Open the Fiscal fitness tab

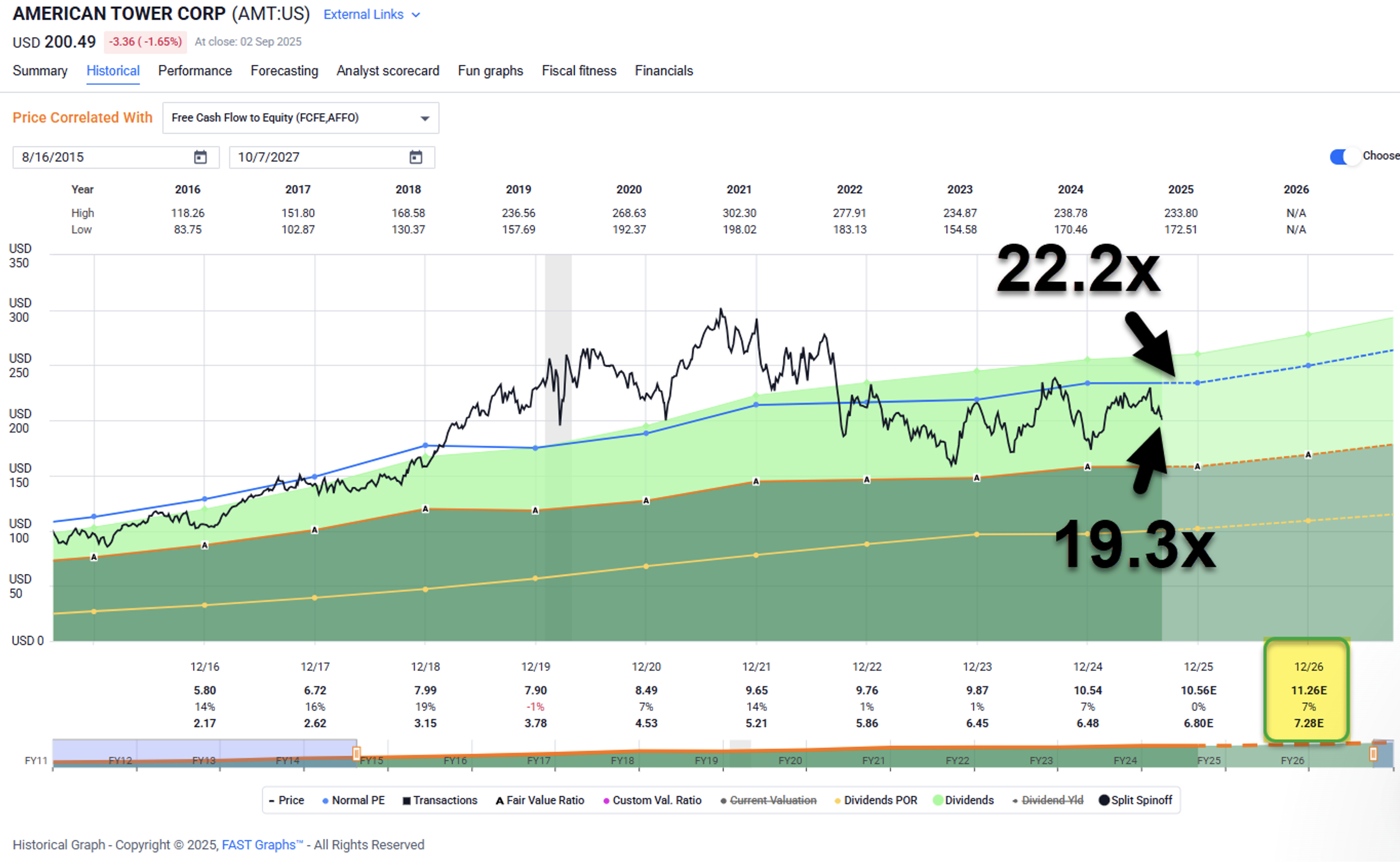tap(579, 71)
